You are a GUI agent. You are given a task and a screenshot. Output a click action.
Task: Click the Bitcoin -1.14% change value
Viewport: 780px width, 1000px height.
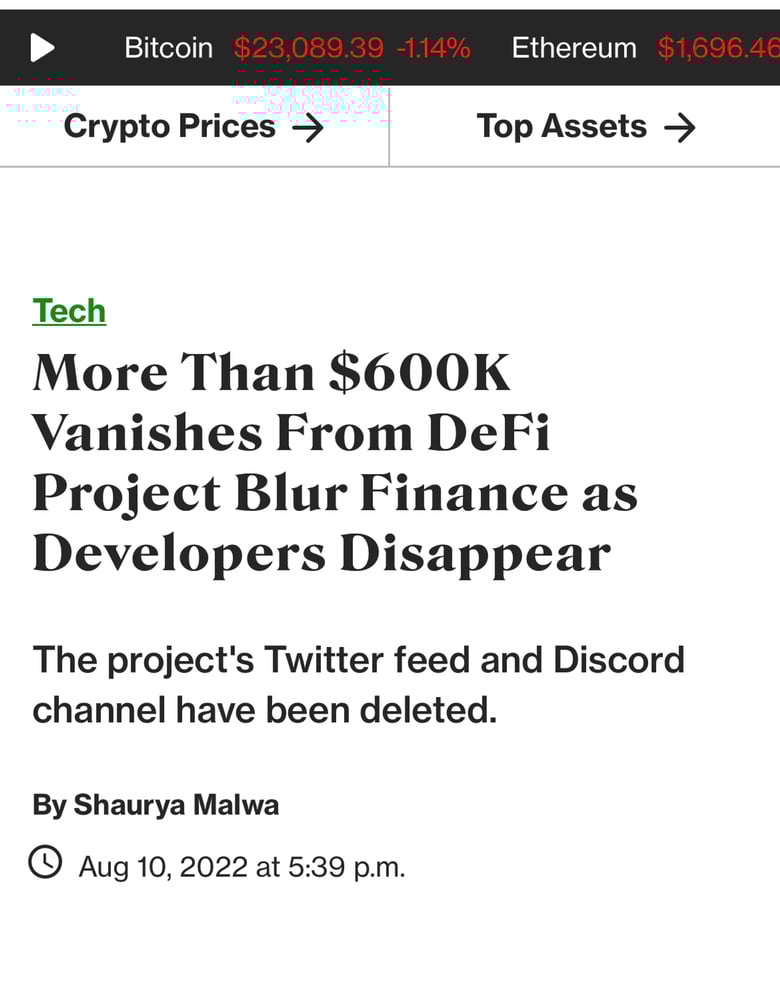[433, 48]
